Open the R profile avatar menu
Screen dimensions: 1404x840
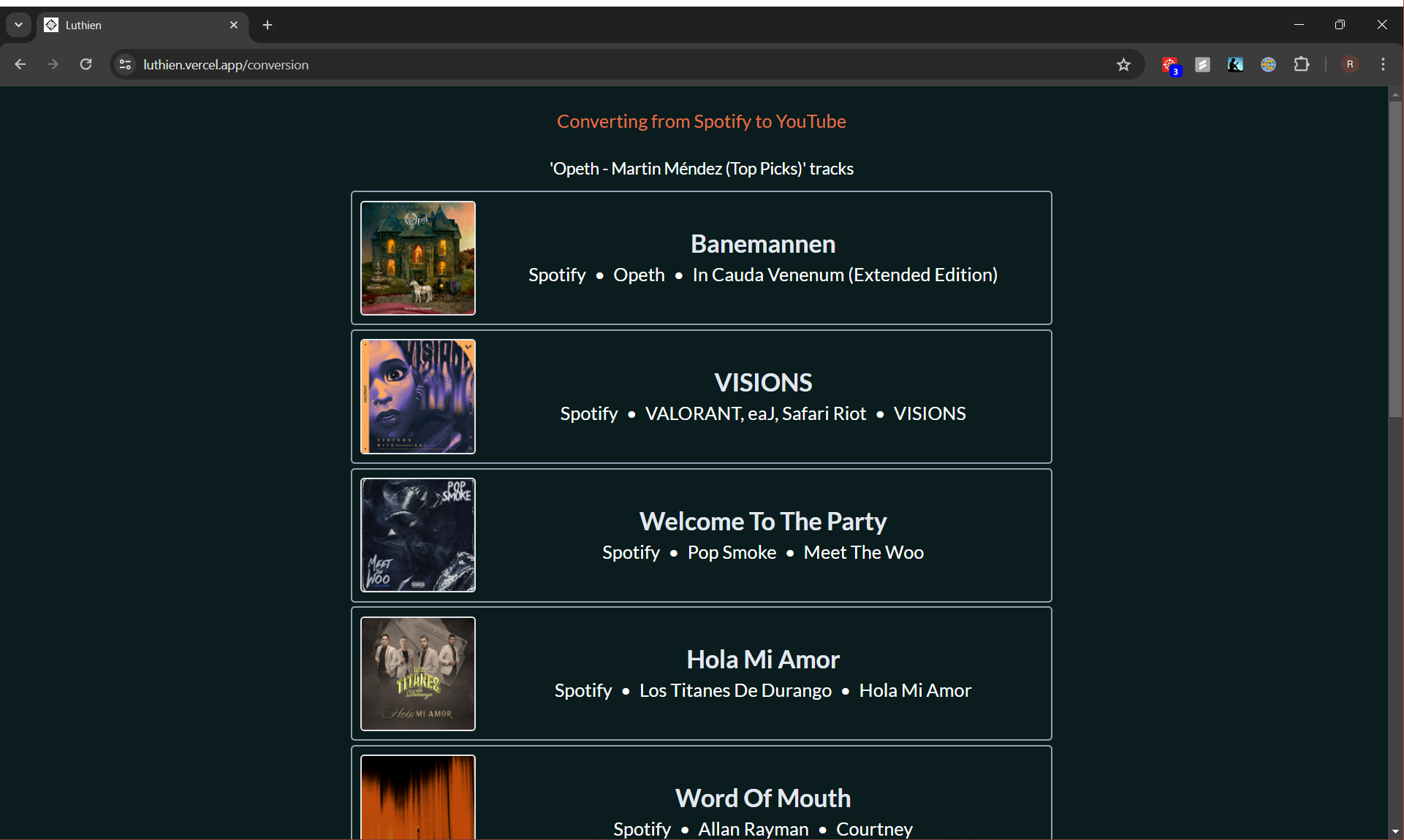coord(1350,64)
